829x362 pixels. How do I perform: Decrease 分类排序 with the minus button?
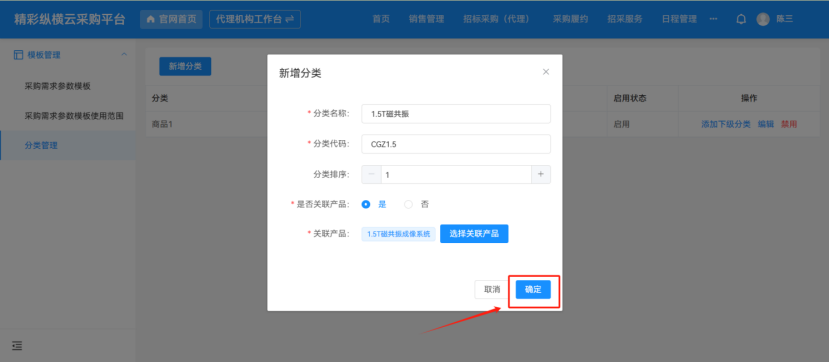point(371,174)
